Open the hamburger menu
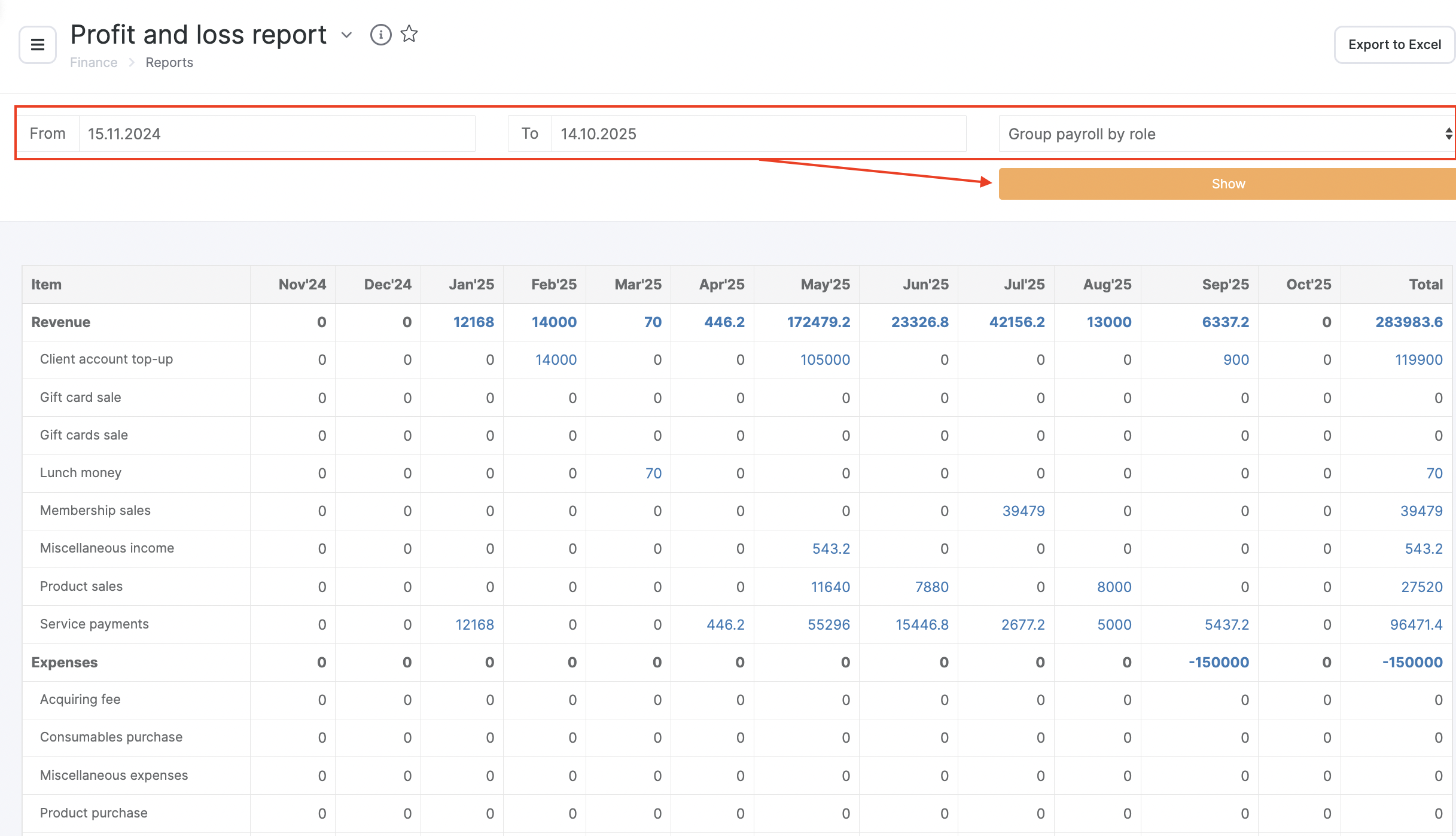1456x836 pixels. [x=37, y=45]
